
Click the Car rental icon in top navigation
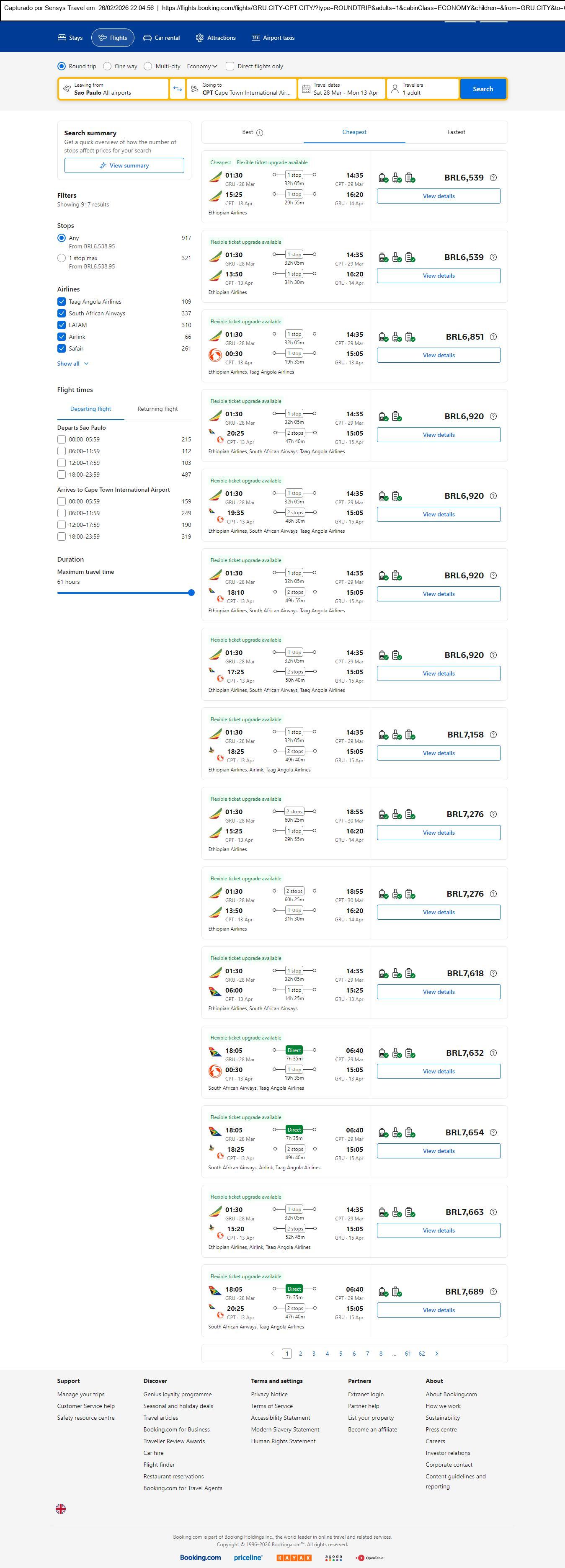point(147,38)
